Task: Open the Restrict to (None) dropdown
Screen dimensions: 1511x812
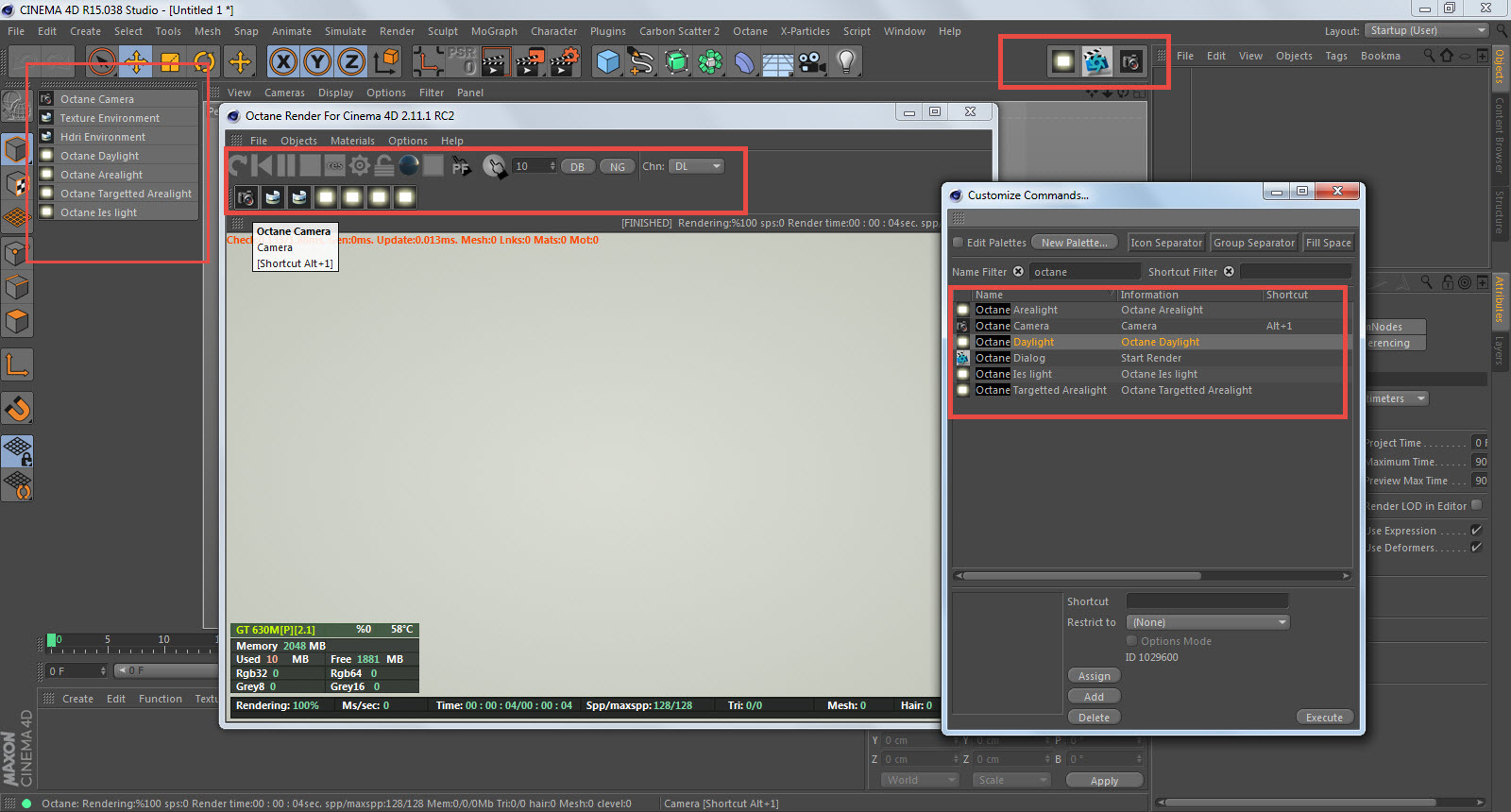Action: (x=1208, y=622)
